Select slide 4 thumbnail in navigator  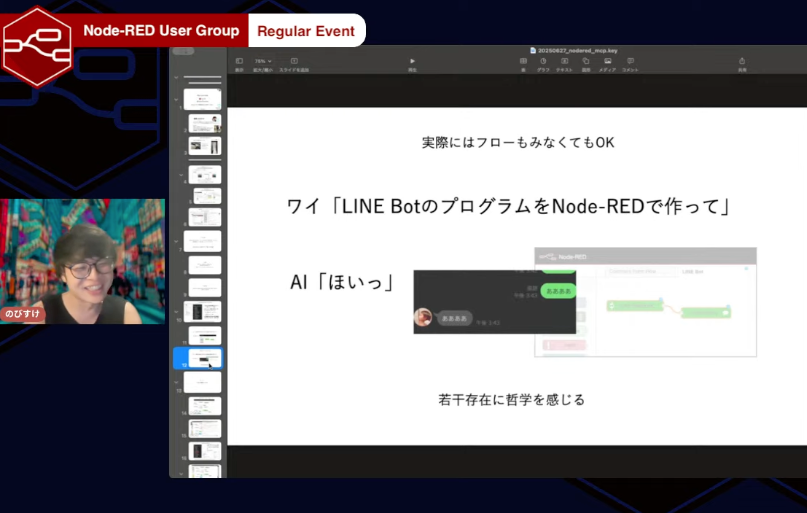point(205,174)
